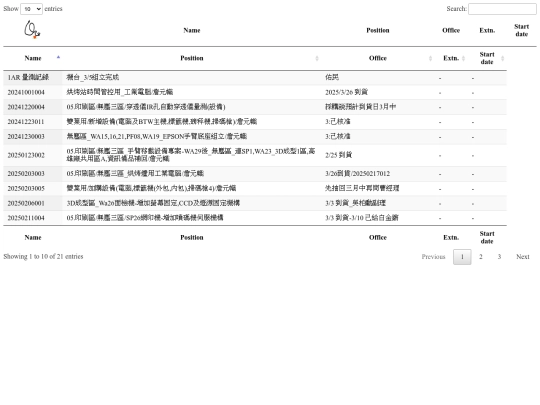540x405 pixels.
Task: Select cell 20250211004
Action: (x=33, y=218)
